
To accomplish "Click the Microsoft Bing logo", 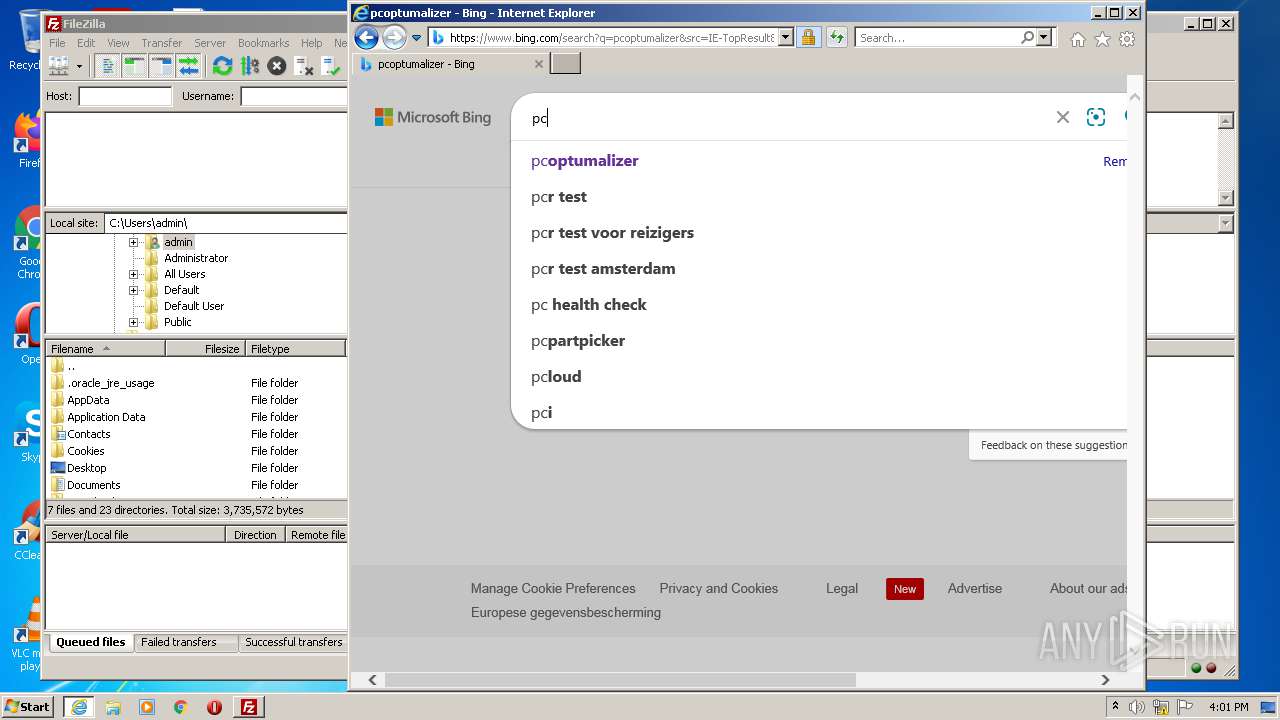I will (x=433, y=117).
